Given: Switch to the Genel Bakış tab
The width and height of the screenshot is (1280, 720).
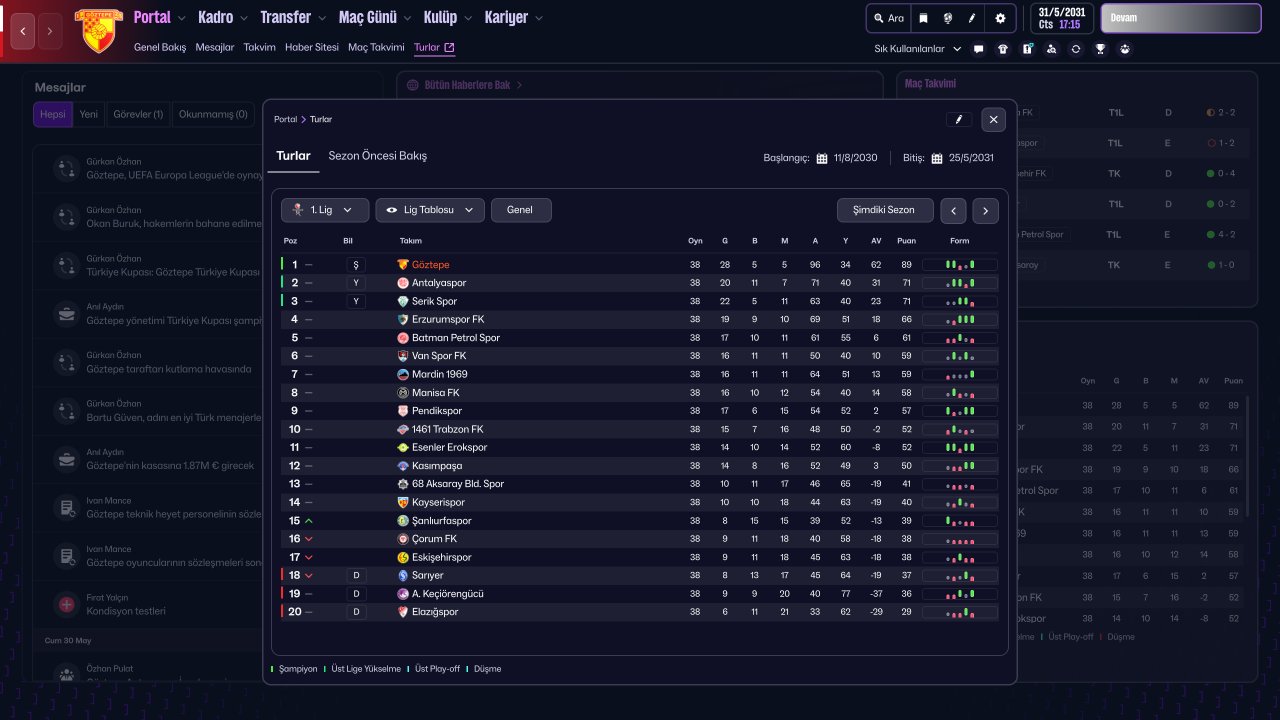Looking at the screenshot, I should click(160, 47).
